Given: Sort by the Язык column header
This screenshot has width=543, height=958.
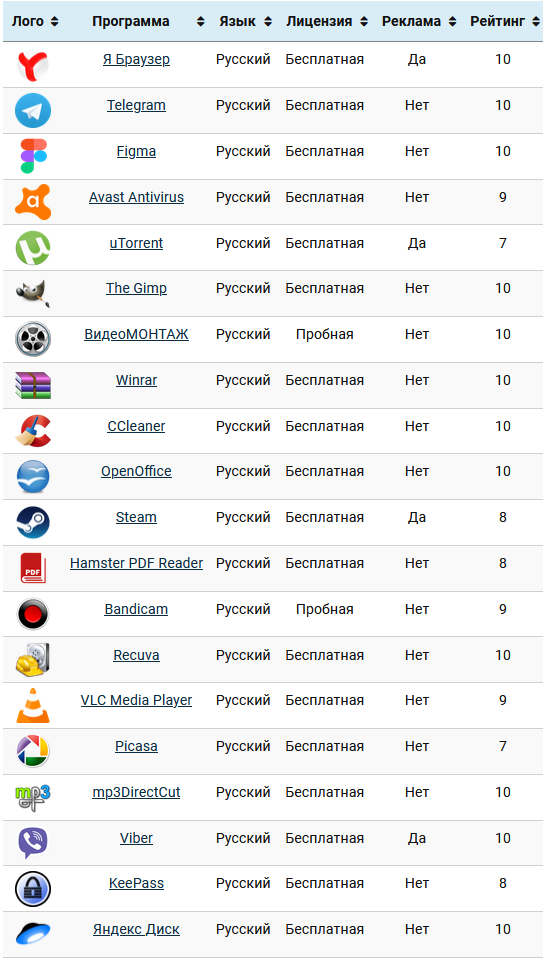Looking at the screenshot, I should coord(245,21).
